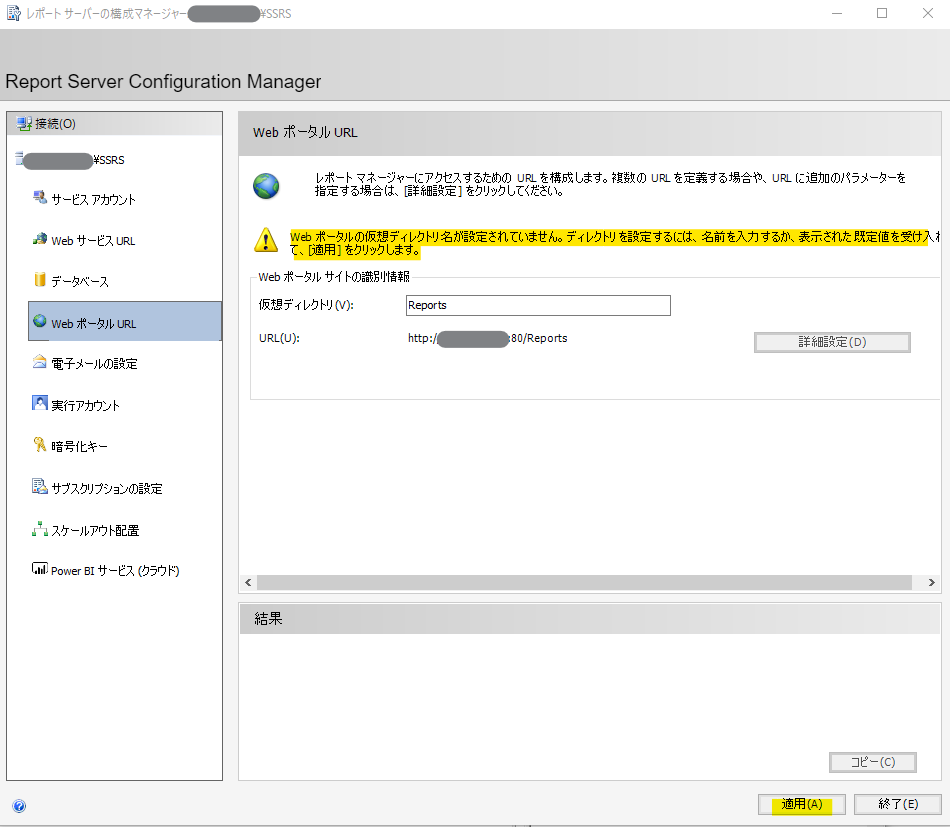The width and height of the screenshot is (950, 827).
Task: Click the 電子メールの設定 envelope icon
Action: (40, 363)
